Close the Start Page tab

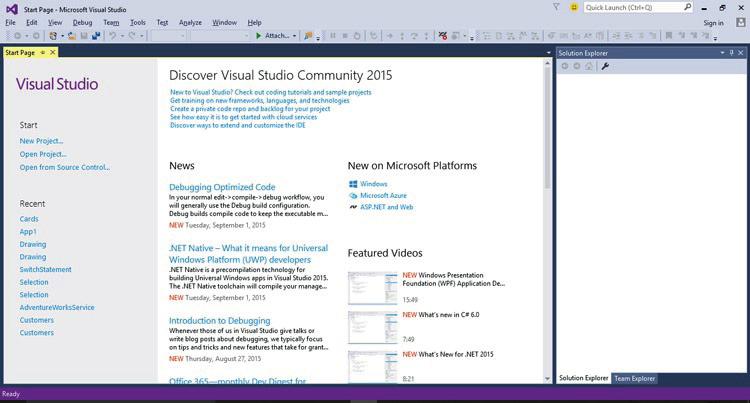coord(53,52)
